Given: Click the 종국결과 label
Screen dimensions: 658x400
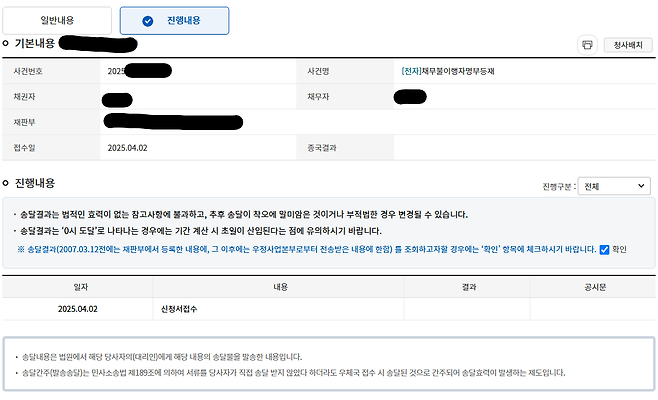Looking at the screenshot, I should pyautogui.click(x=322, y=148).
